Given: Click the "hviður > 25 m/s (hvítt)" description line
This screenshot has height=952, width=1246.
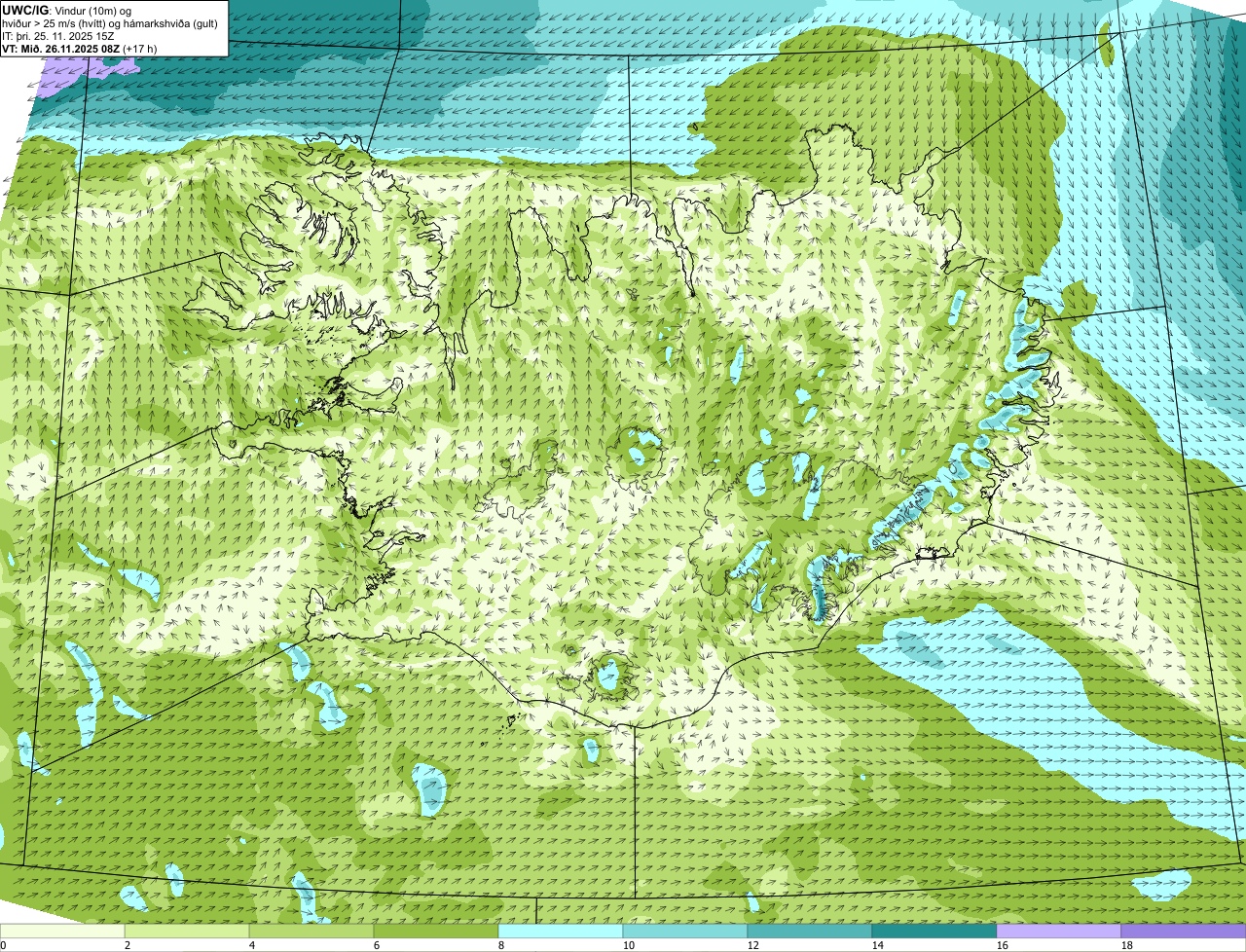Looking at the screenshot, I should (x=111, y=23).
